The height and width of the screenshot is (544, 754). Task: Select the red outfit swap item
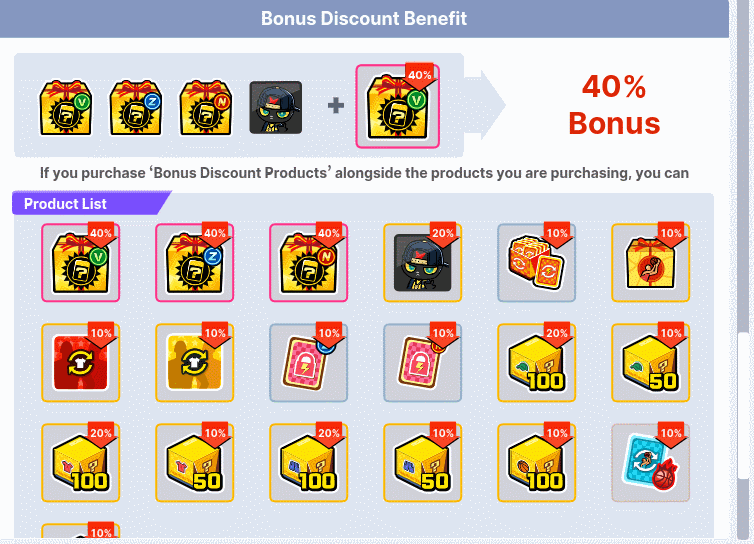click(80, 363)
